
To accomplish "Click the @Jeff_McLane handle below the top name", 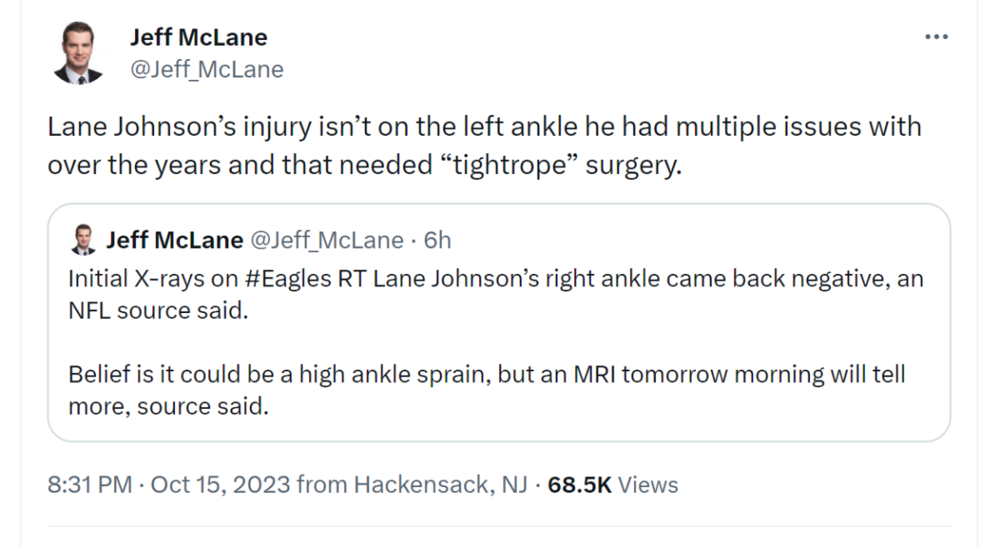I will (206, 69).
